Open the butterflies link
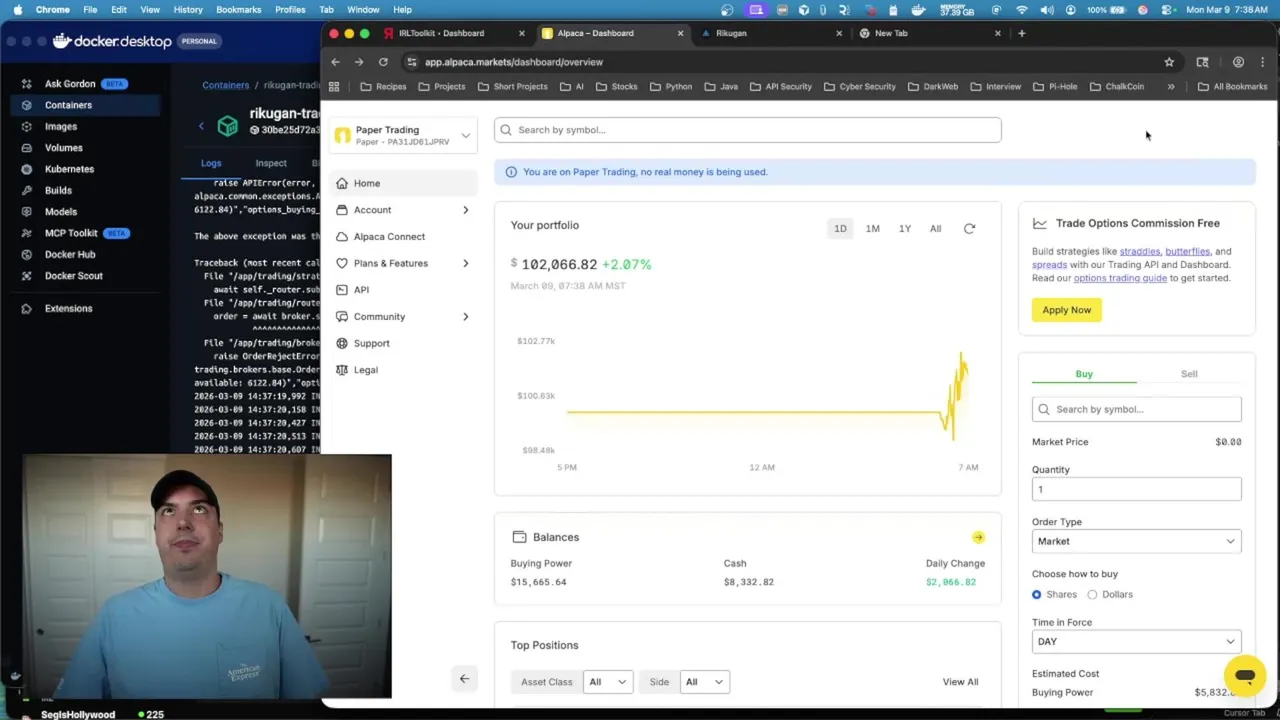The width and height of the screenshot is (1280, 720). click(x=1187, y=252)
